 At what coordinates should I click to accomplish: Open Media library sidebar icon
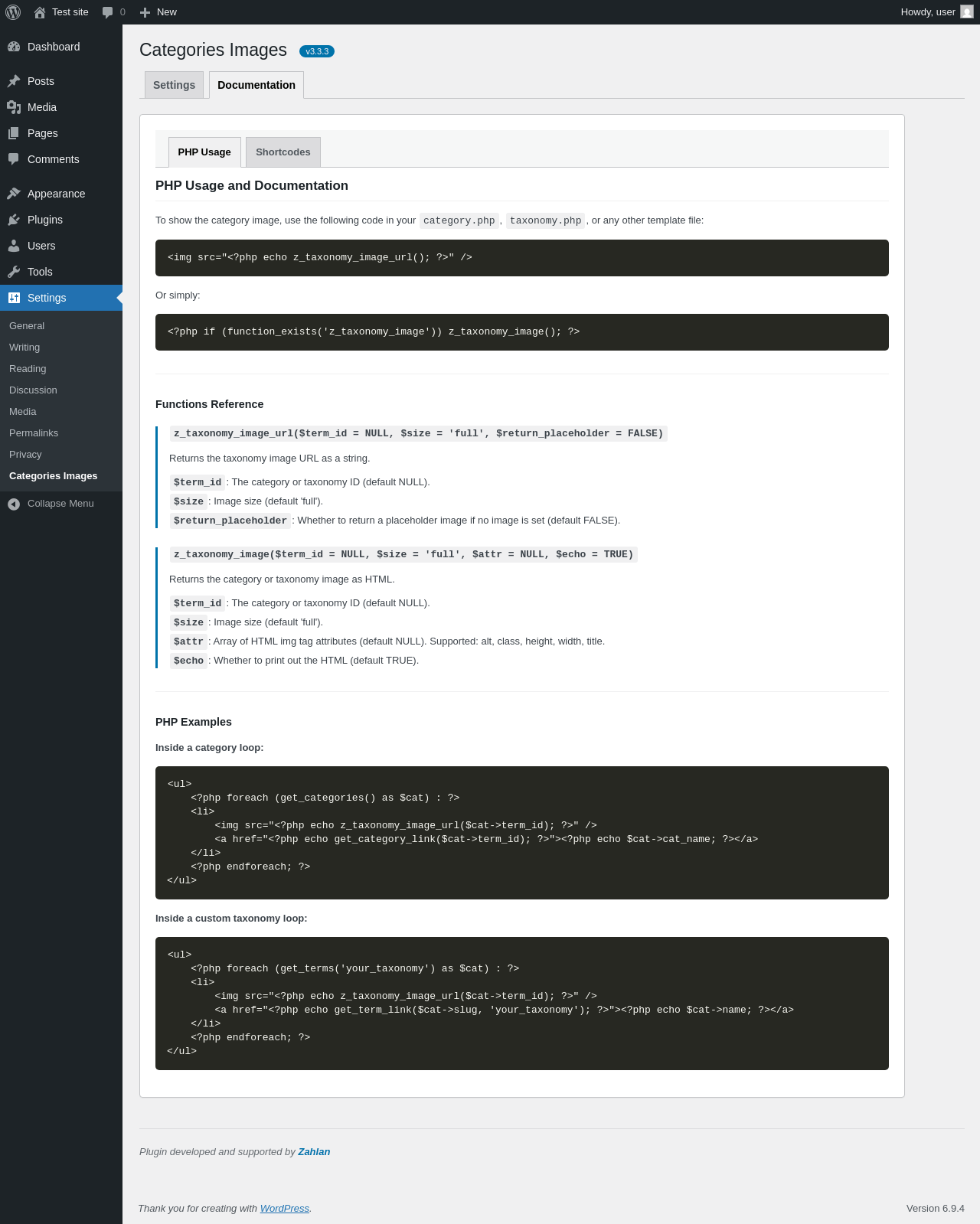(x=14, y=107)
